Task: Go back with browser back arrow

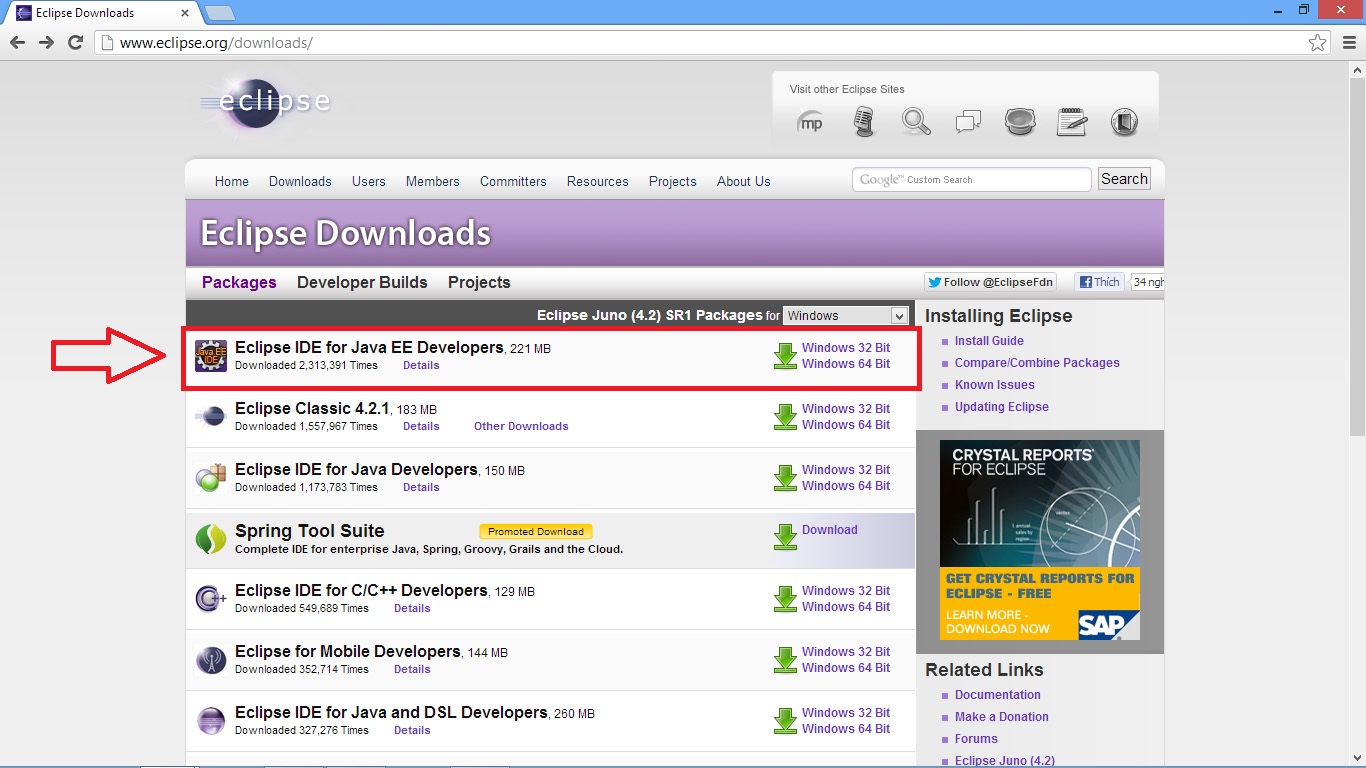Action: coord(17,43)
